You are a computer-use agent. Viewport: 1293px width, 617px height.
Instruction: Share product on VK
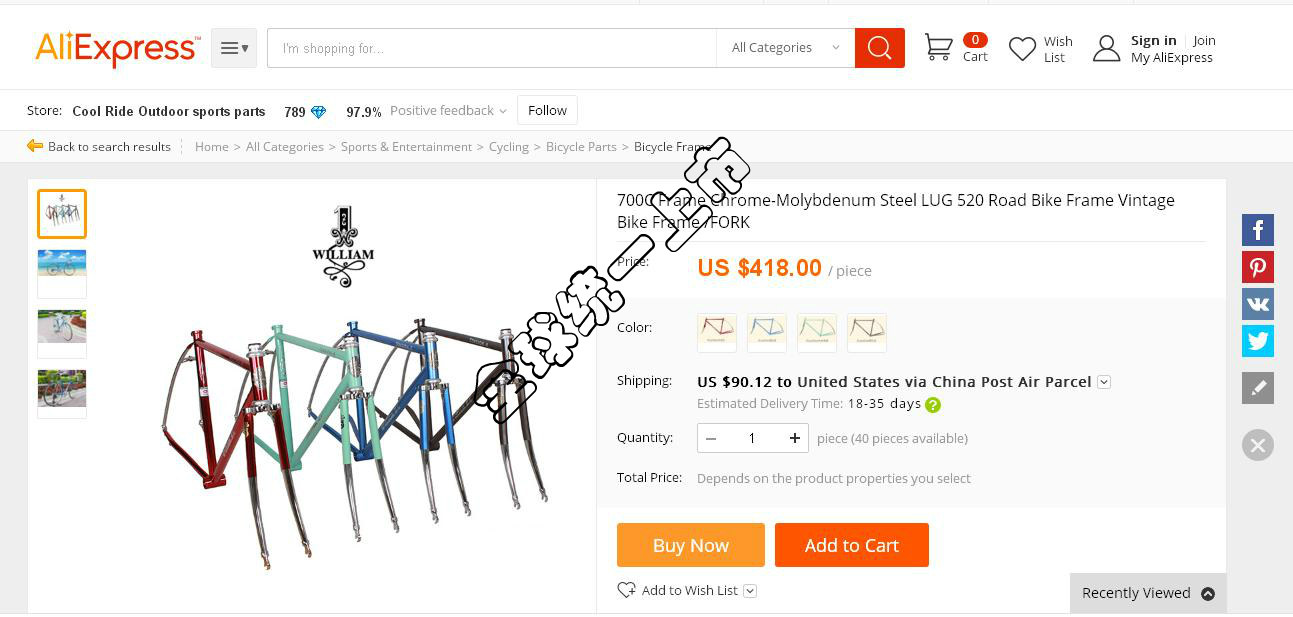pos(1258,304)
